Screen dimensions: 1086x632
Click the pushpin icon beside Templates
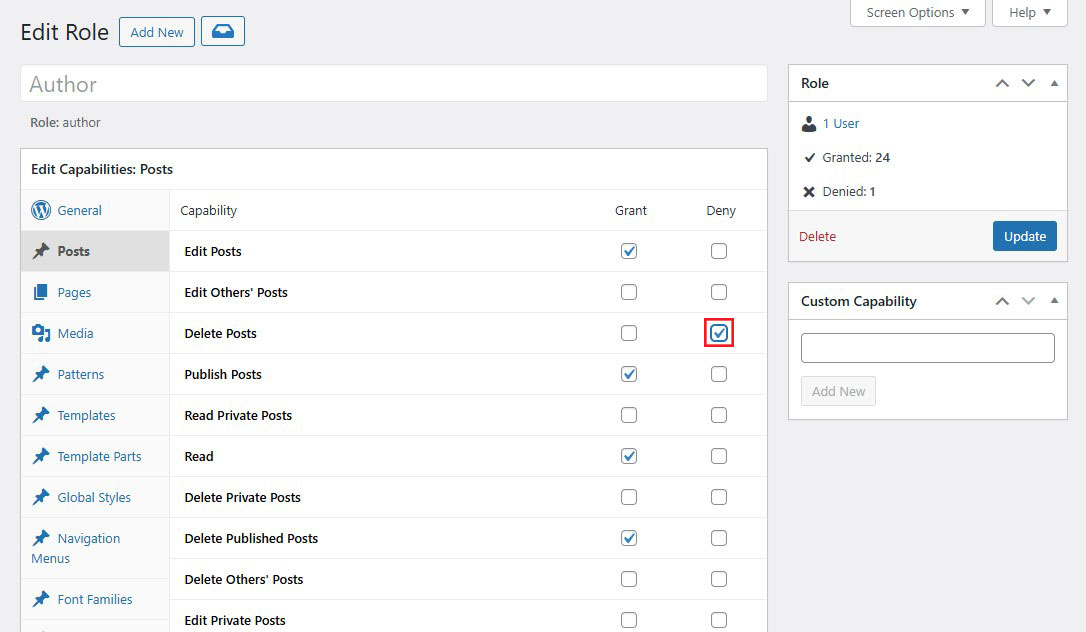[x=41, y=415]
